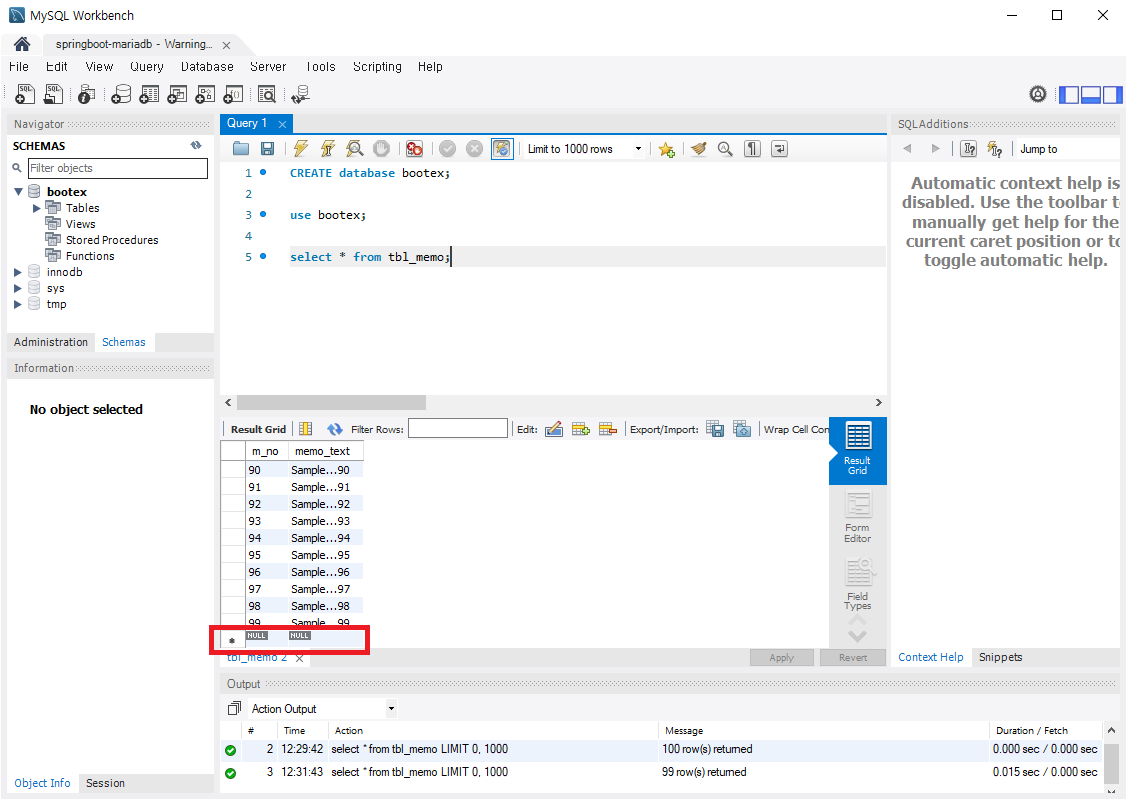
Task: Switch to Form Editor view
Action: 857,518
